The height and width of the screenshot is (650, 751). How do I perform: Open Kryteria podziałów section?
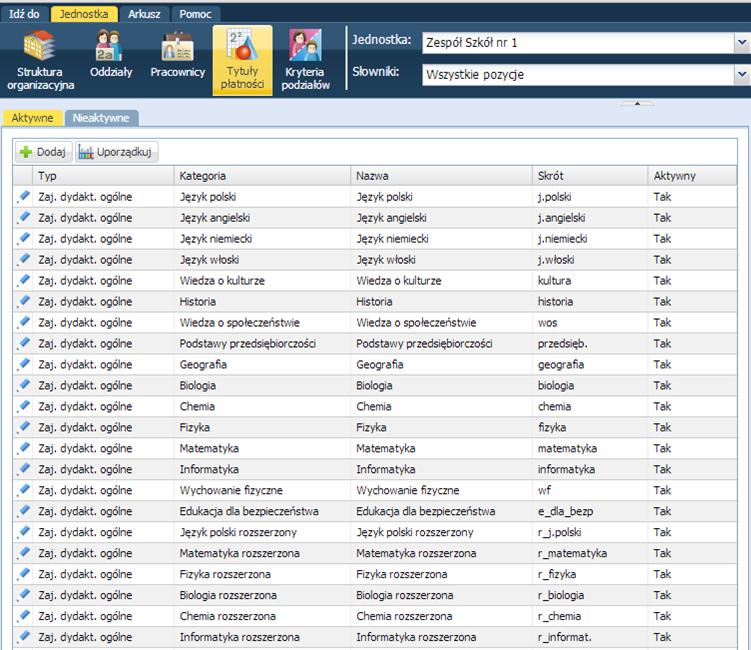pyautogui.click(x=306, y=60)
